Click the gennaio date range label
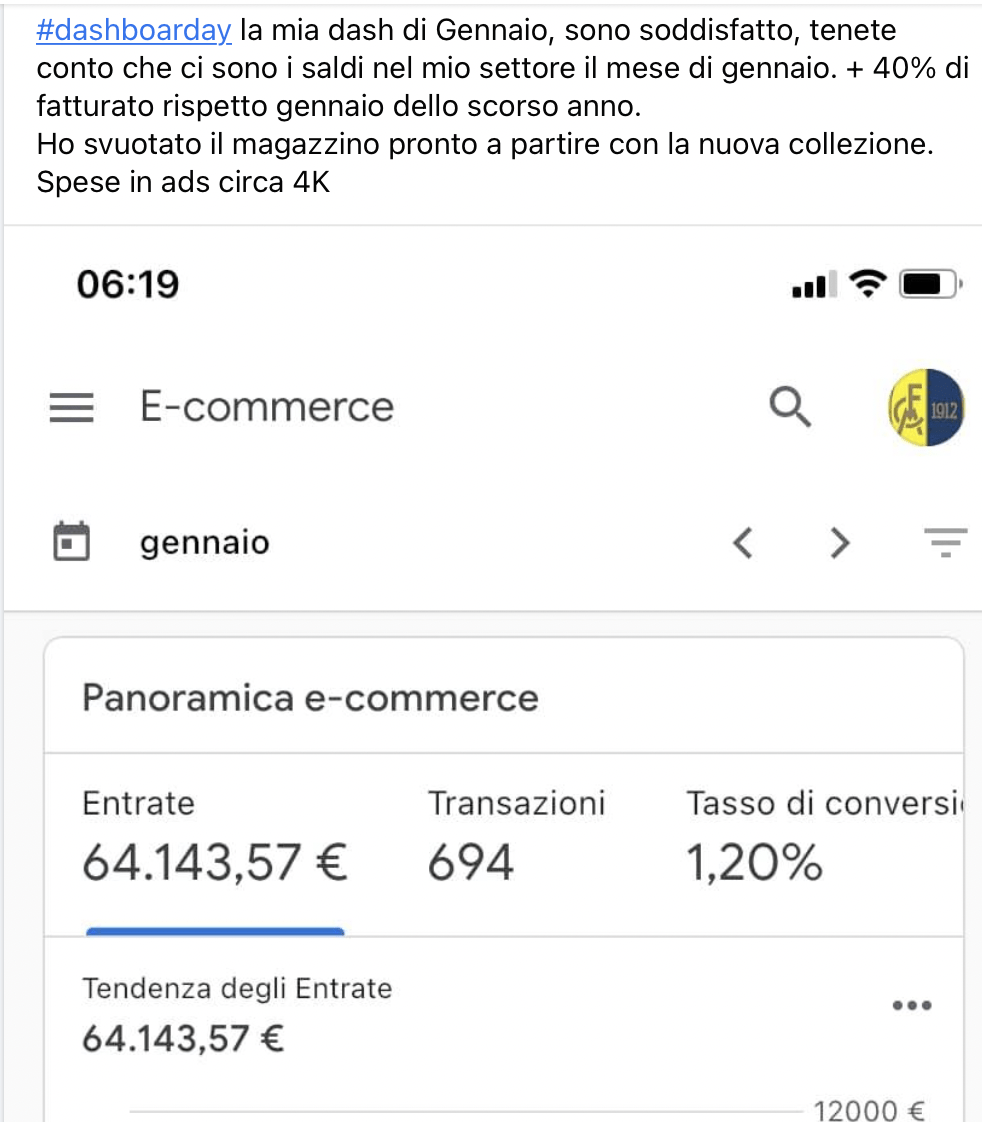Screen dimensions: 982x1122 (205, 543)
